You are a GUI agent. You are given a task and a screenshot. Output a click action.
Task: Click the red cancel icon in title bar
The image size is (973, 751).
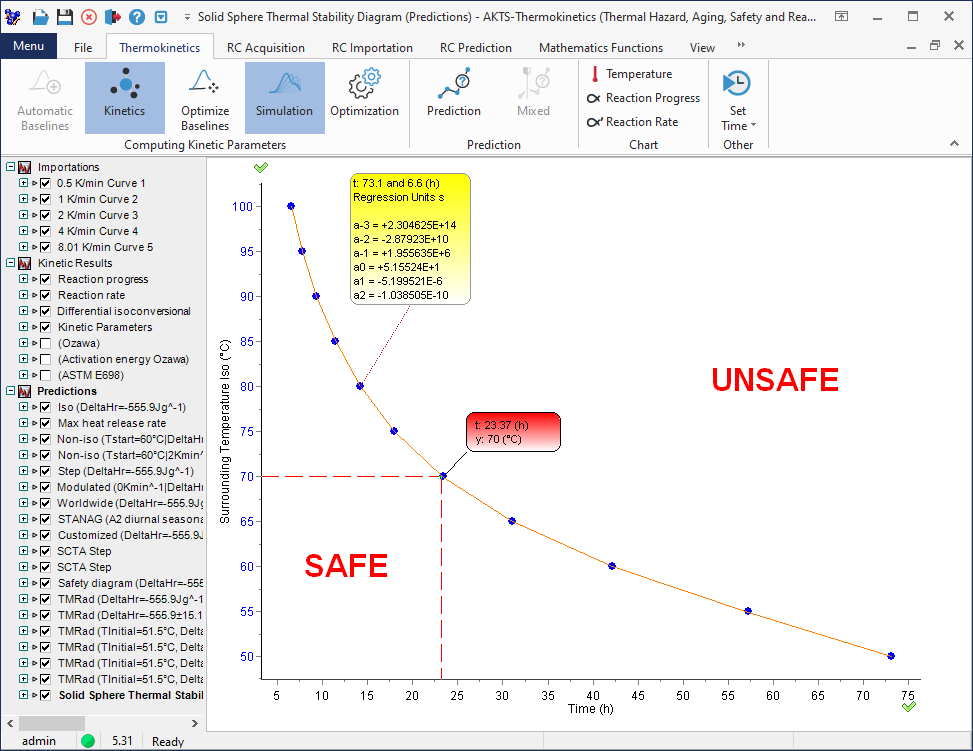point(89,17)
